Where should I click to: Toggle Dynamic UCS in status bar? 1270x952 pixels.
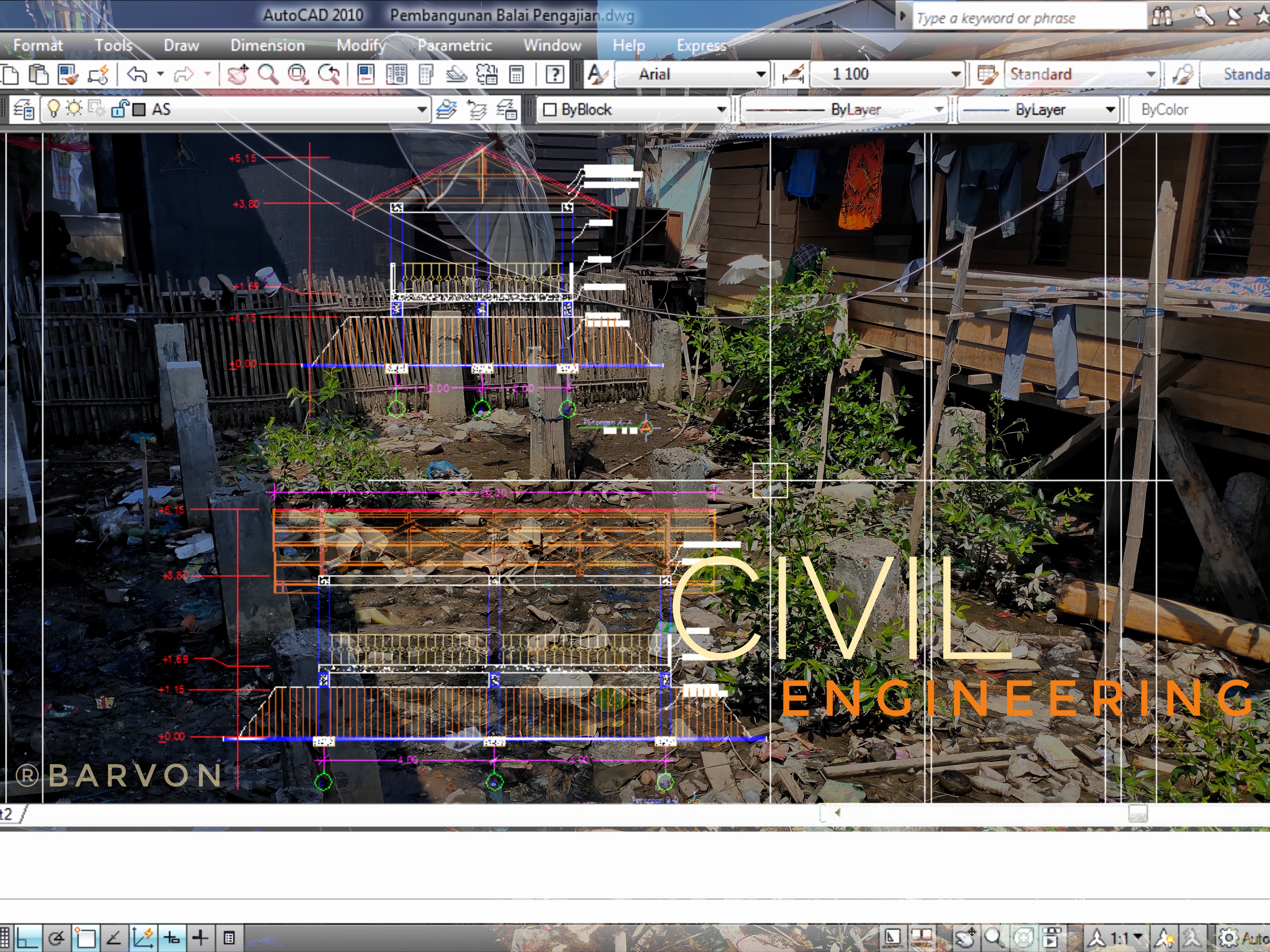(x=143, y=938)
